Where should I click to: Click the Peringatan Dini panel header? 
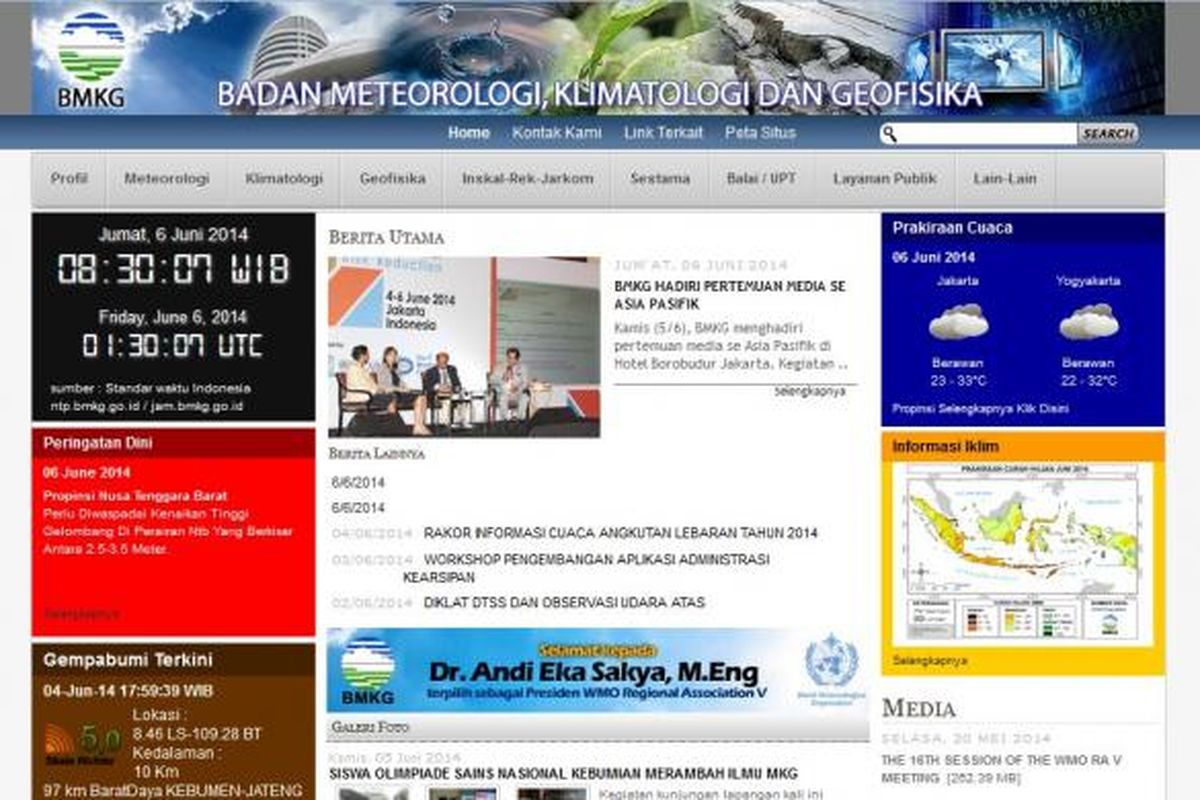coord(173,442)
